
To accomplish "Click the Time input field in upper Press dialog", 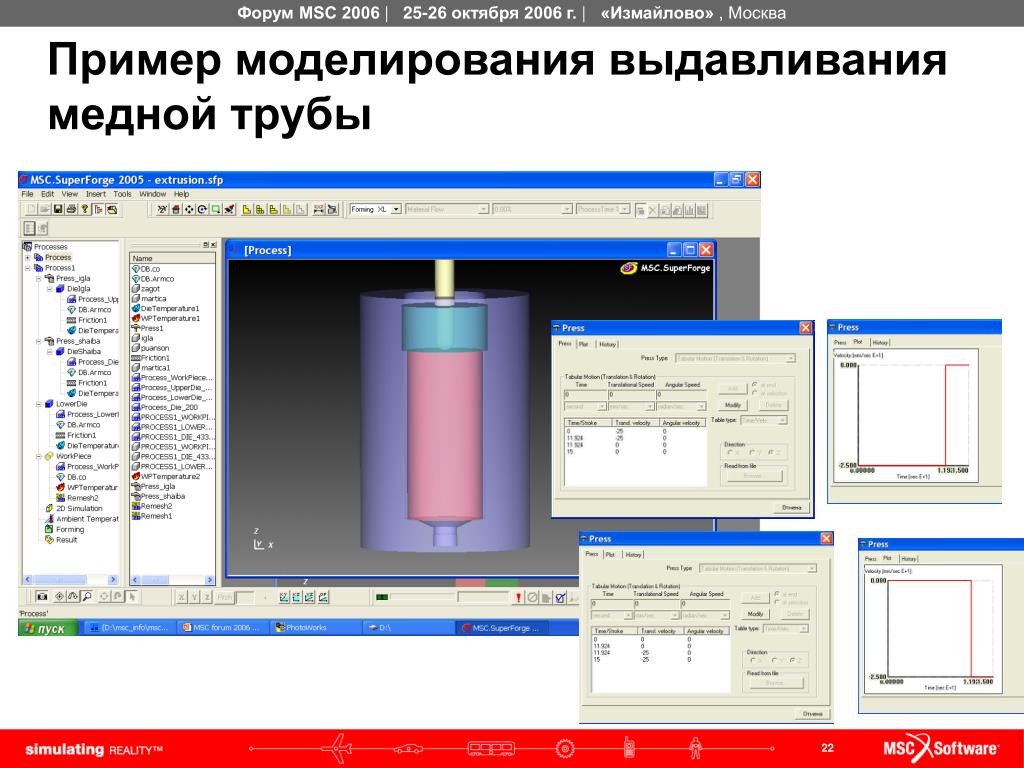I will tap(584, 394).
